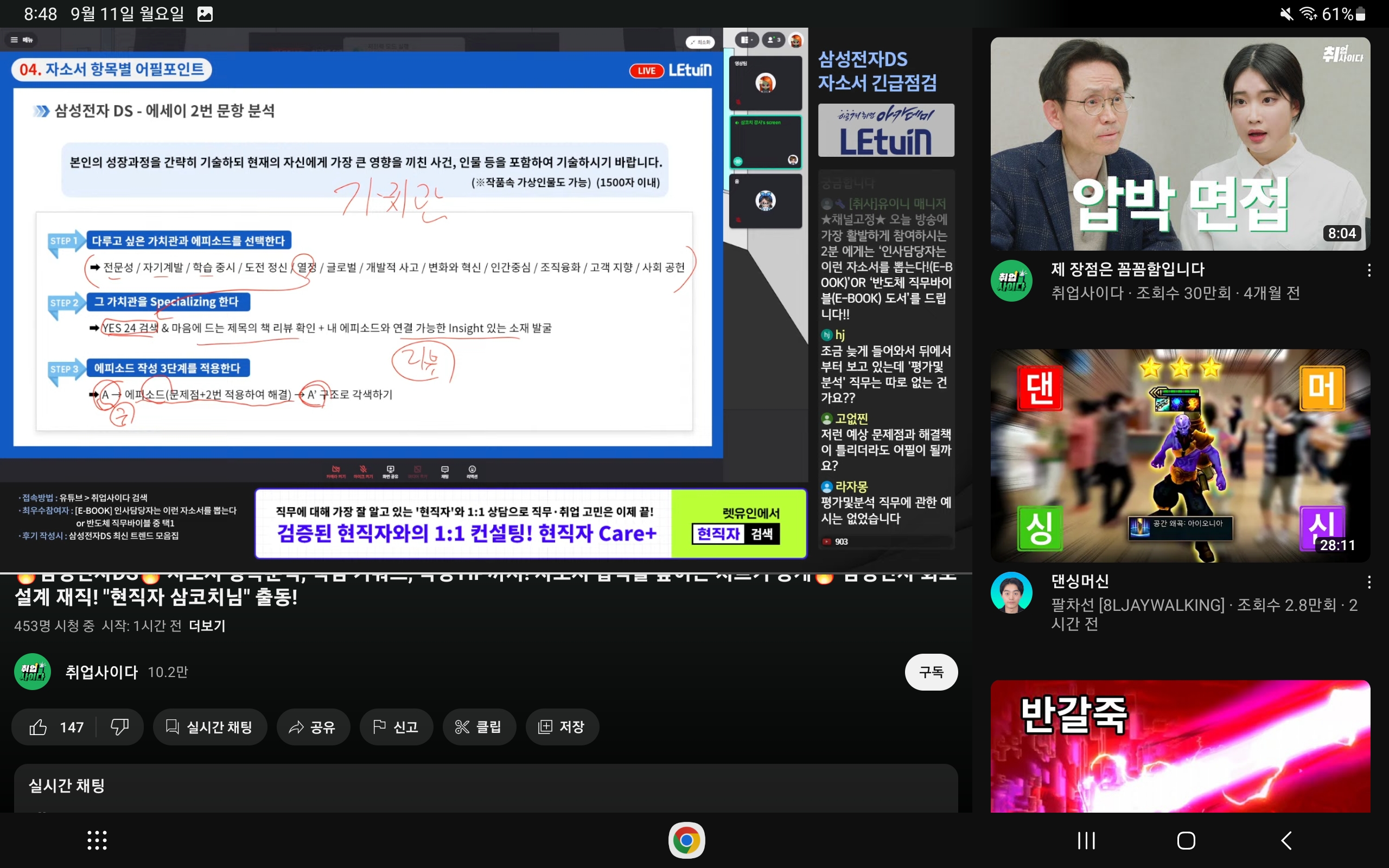Open the app drawer grid icon
1389x868 pixels.
[97, 840]
